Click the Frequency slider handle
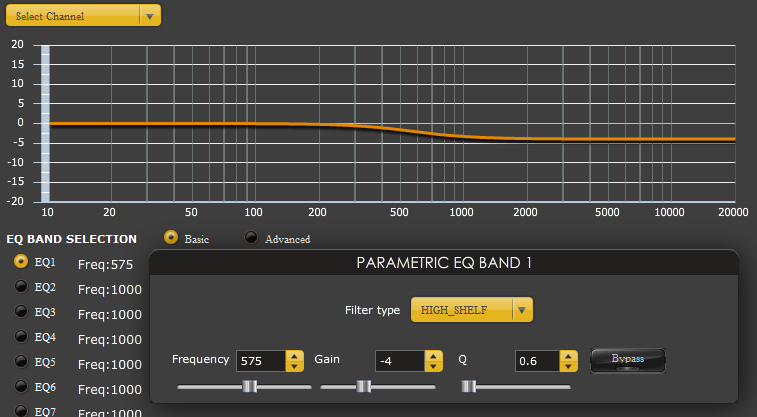 [250, 387]
